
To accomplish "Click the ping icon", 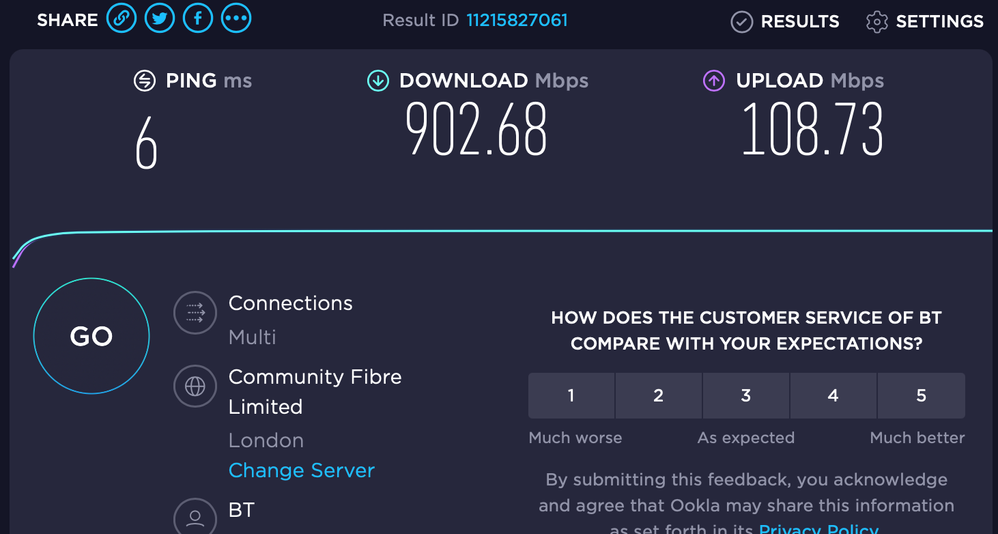I will point(145,81).
